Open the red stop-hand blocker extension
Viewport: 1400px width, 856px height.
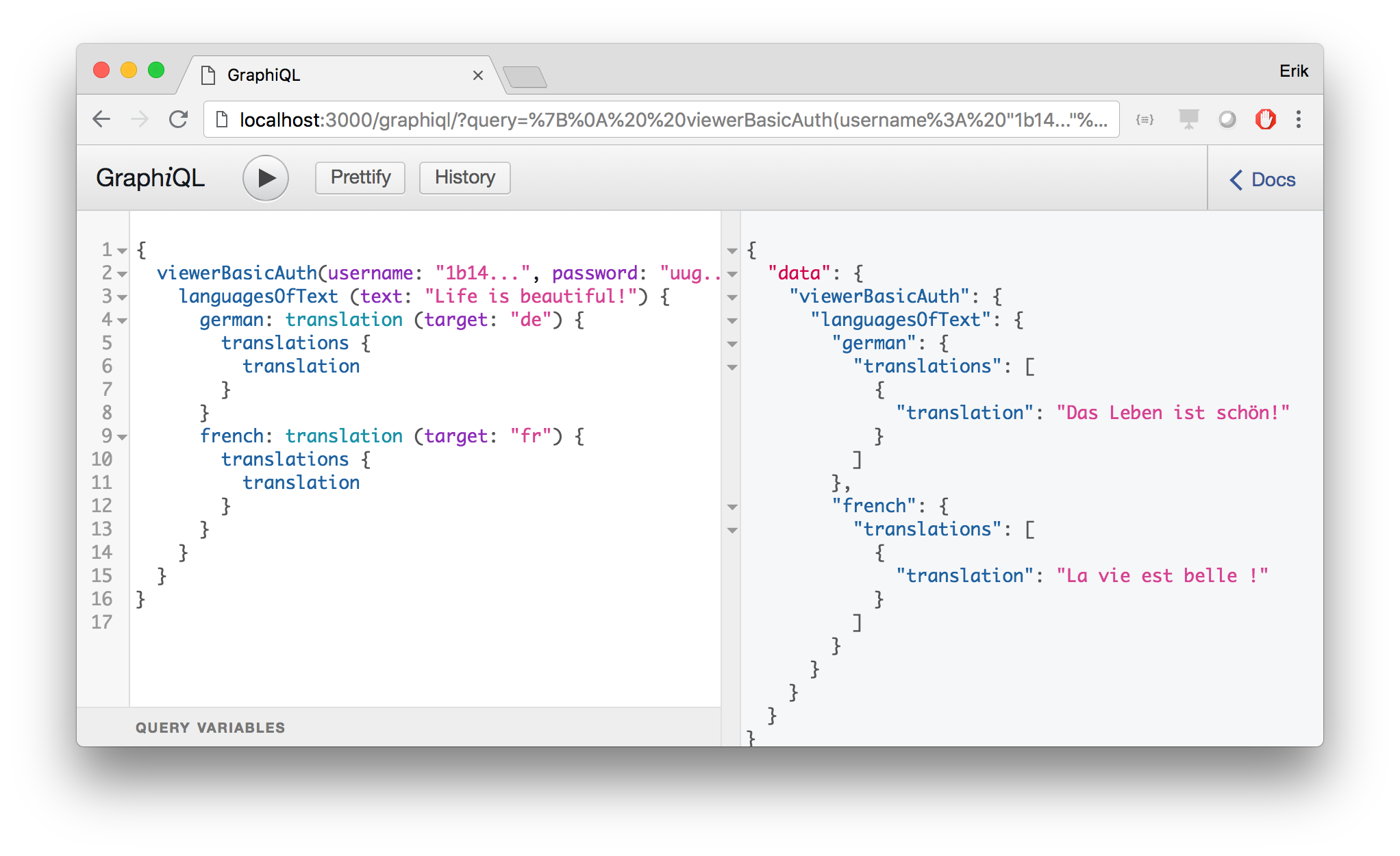(1265, 120)
